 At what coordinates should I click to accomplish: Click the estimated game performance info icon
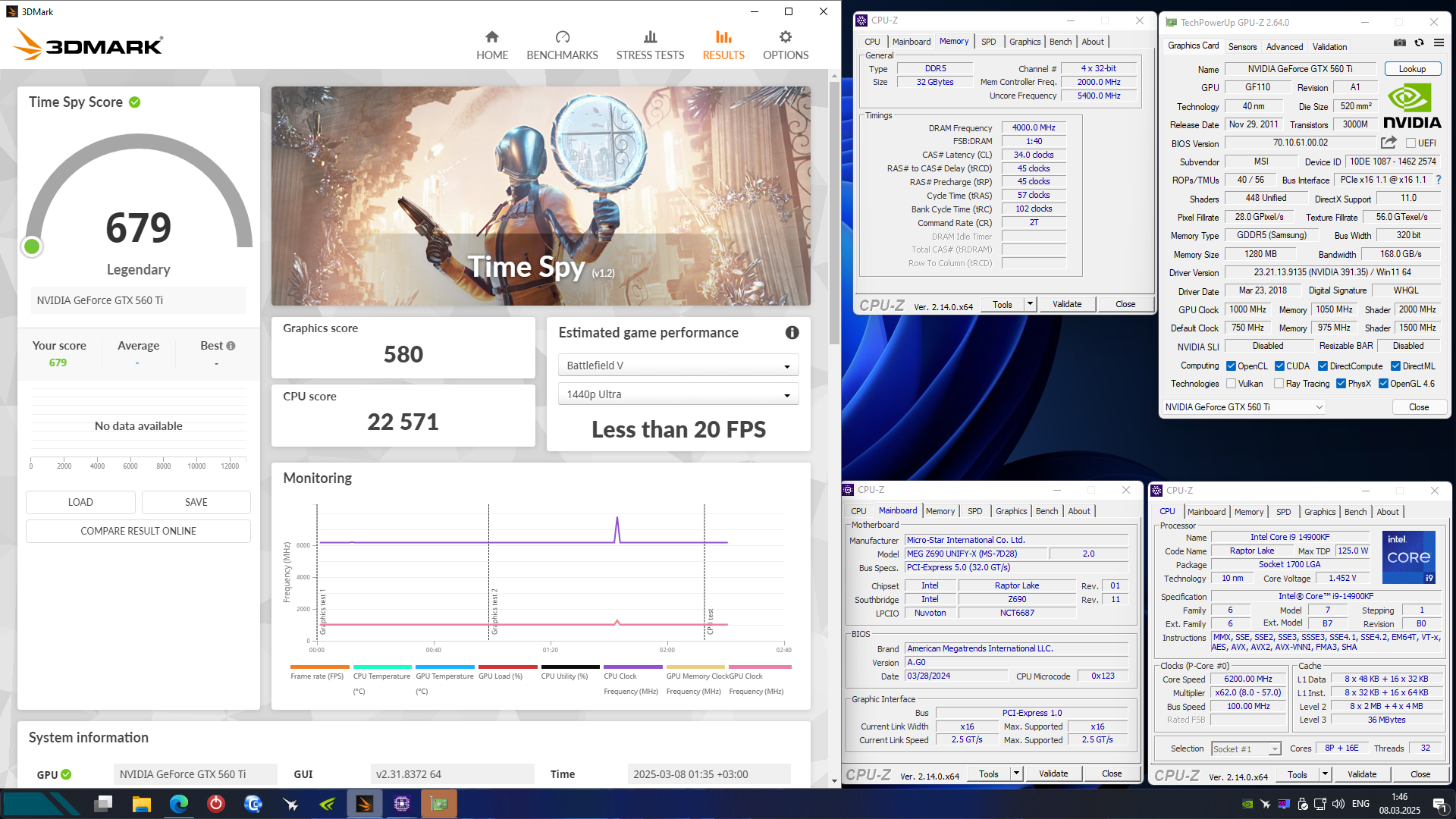pos(792,333)
